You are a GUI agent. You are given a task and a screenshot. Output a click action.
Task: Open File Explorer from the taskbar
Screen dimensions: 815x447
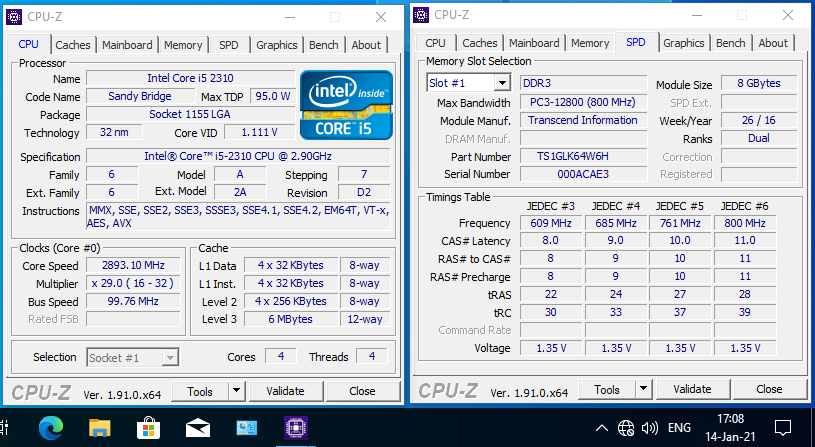[99, 428]
